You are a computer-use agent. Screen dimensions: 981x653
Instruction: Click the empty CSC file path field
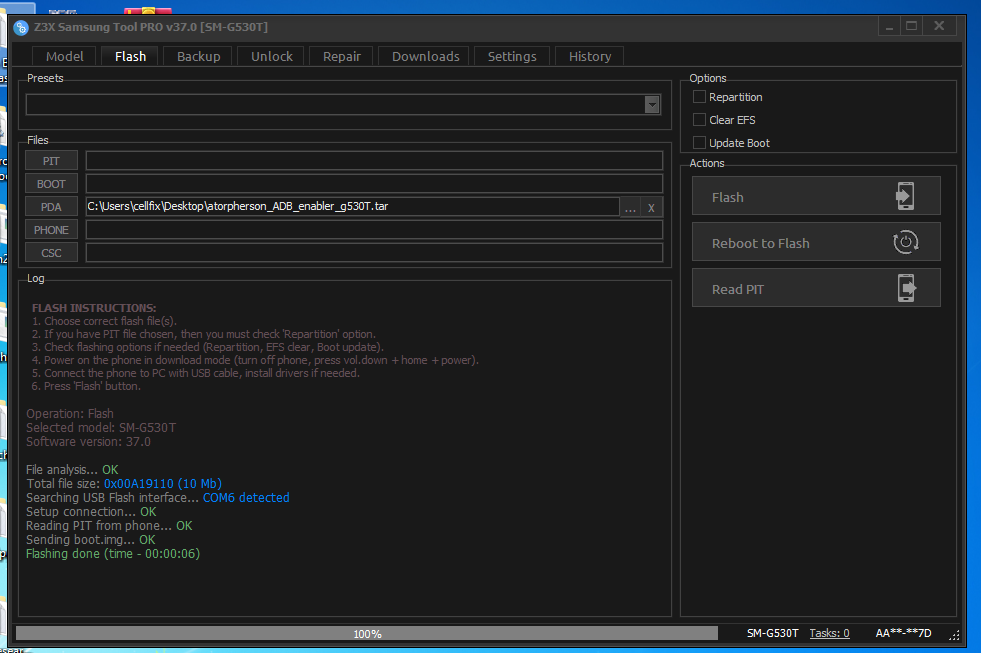tap(374, 253)
